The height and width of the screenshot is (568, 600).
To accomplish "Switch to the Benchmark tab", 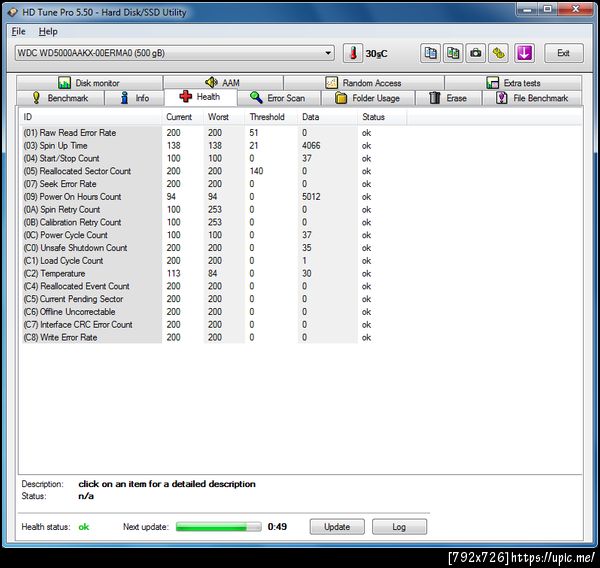I will tap(60, 98).
